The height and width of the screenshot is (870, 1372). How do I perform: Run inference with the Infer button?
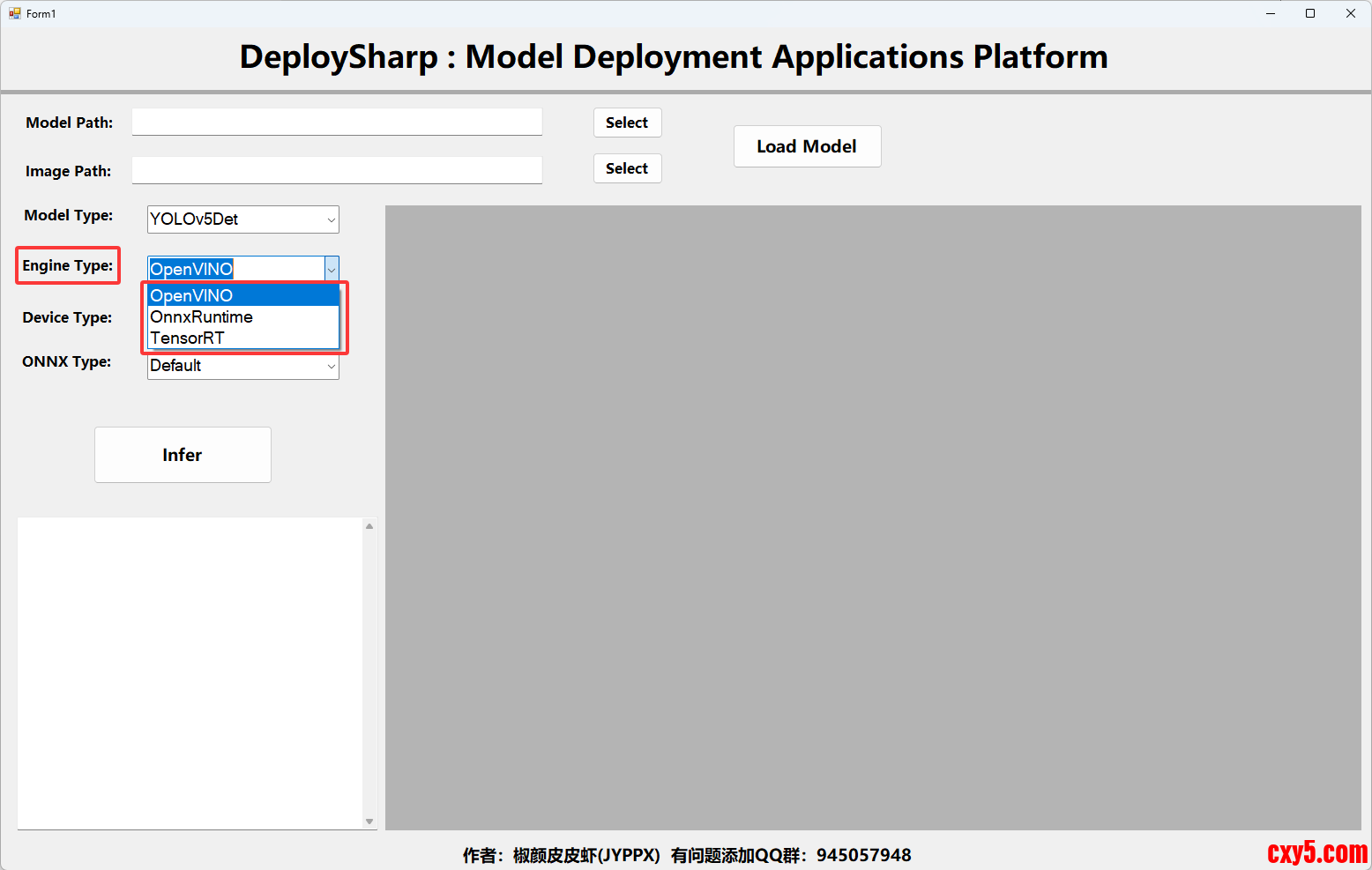tap(183, 455)
